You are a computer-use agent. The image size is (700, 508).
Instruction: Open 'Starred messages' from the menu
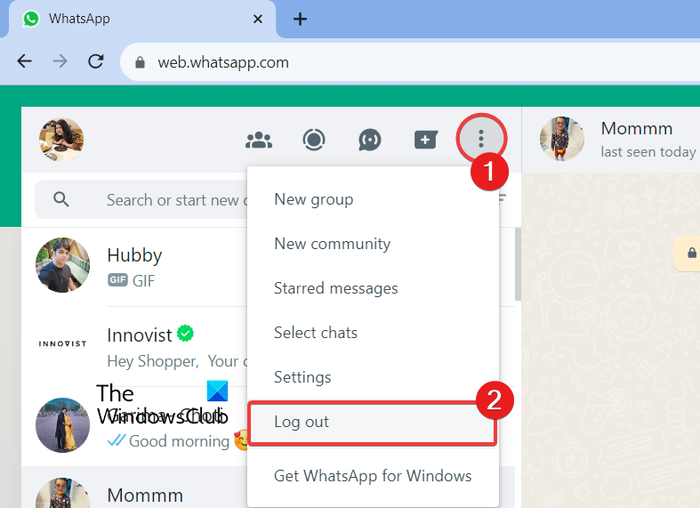click(336, 288)
